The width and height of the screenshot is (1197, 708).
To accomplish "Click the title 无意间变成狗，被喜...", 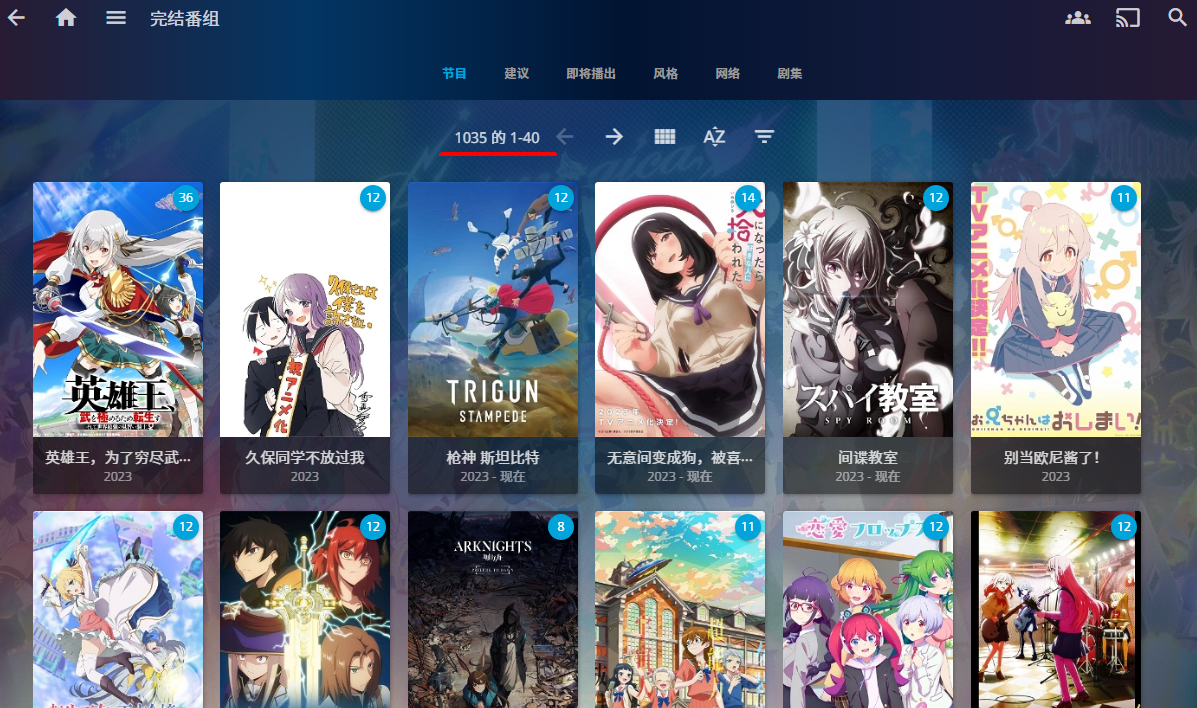I will 679,457.
